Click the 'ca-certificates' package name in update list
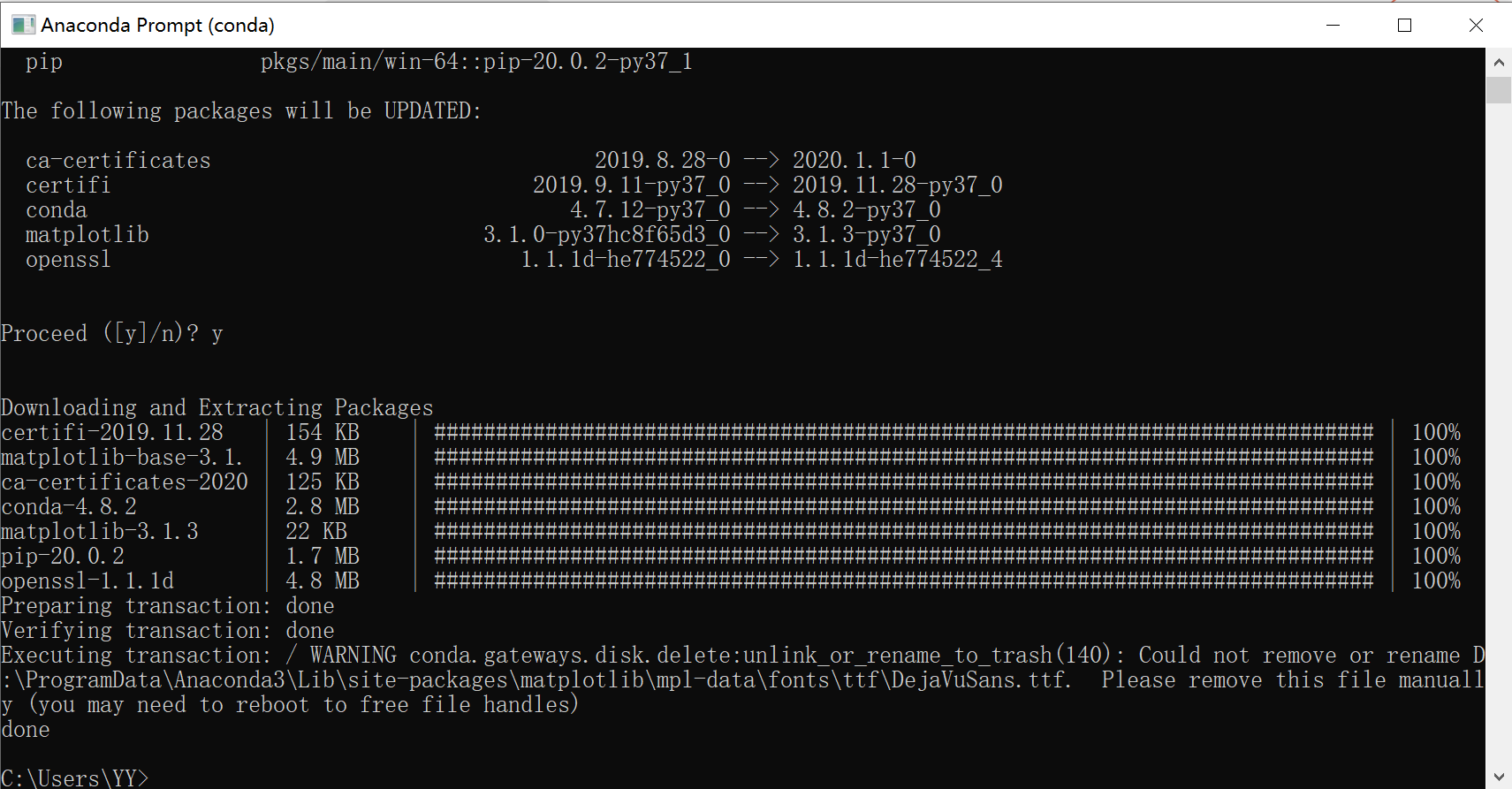Viewport: 1512px width, 789px height. click(118, 161)
